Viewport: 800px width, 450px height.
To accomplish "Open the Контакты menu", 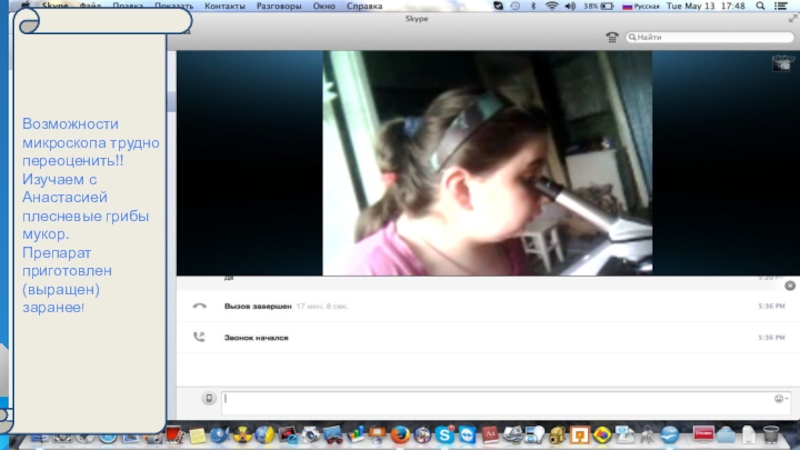I will tap(225, 6).
